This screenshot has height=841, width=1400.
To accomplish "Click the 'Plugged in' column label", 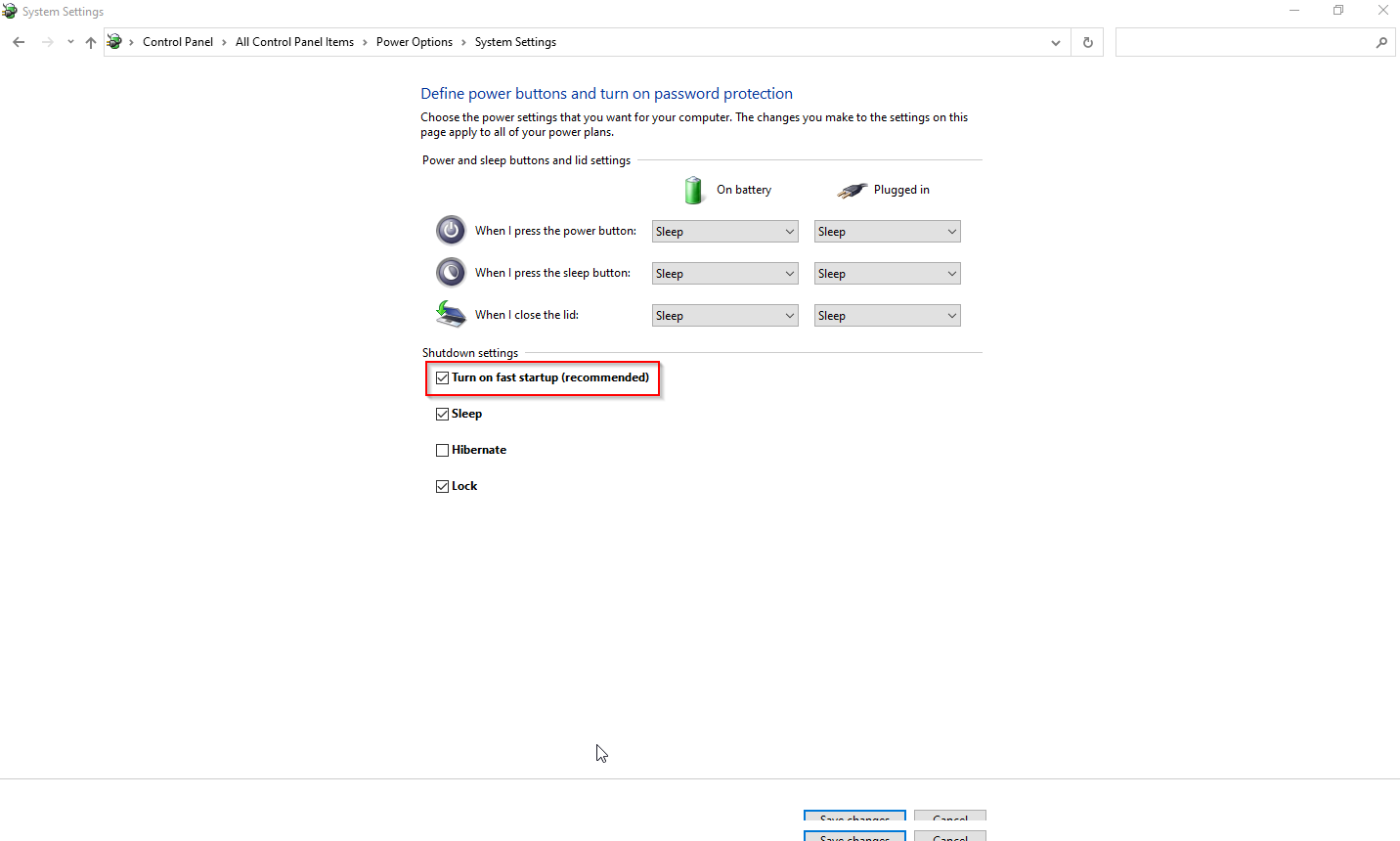I will point(901,190).
